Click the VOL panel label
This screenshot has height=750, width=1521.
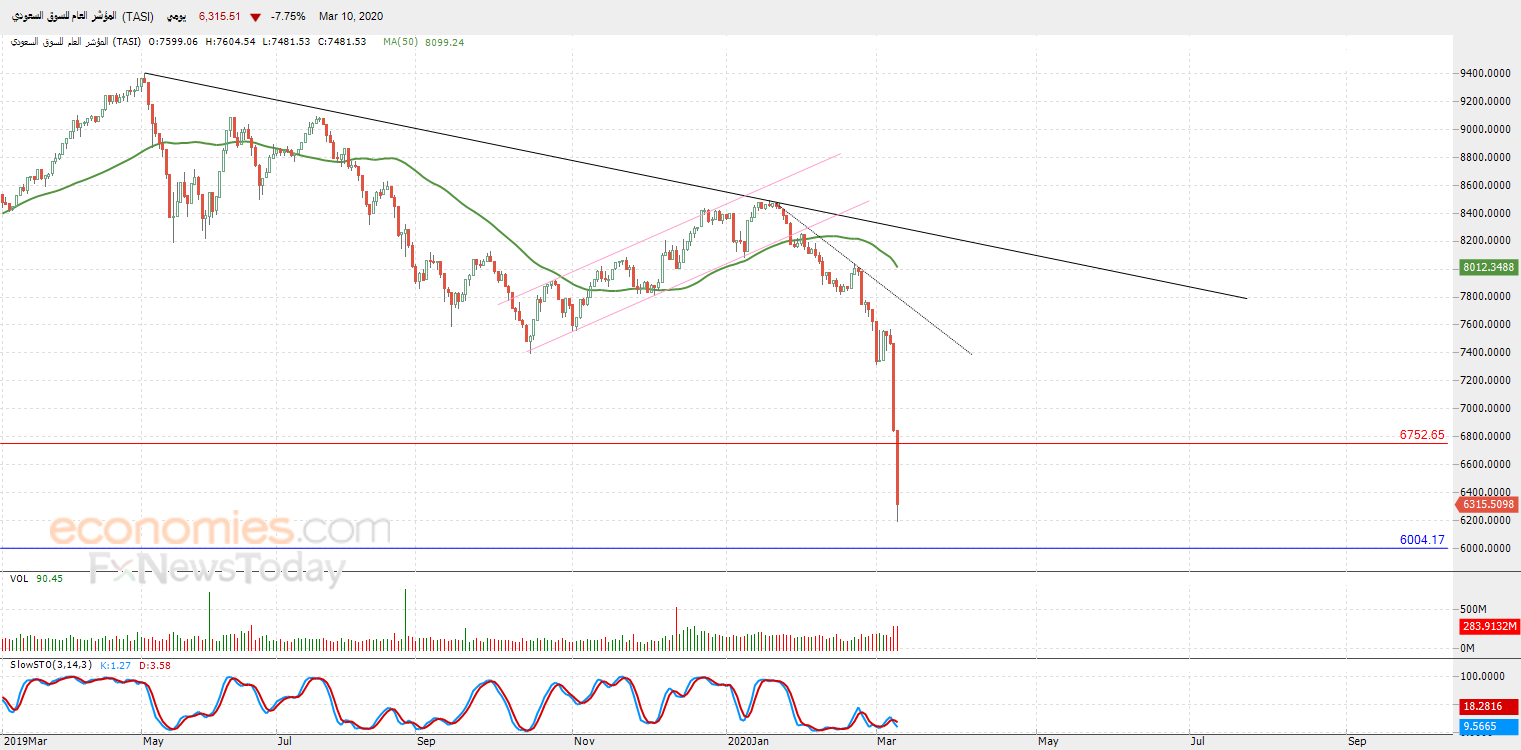coord(19,579)
